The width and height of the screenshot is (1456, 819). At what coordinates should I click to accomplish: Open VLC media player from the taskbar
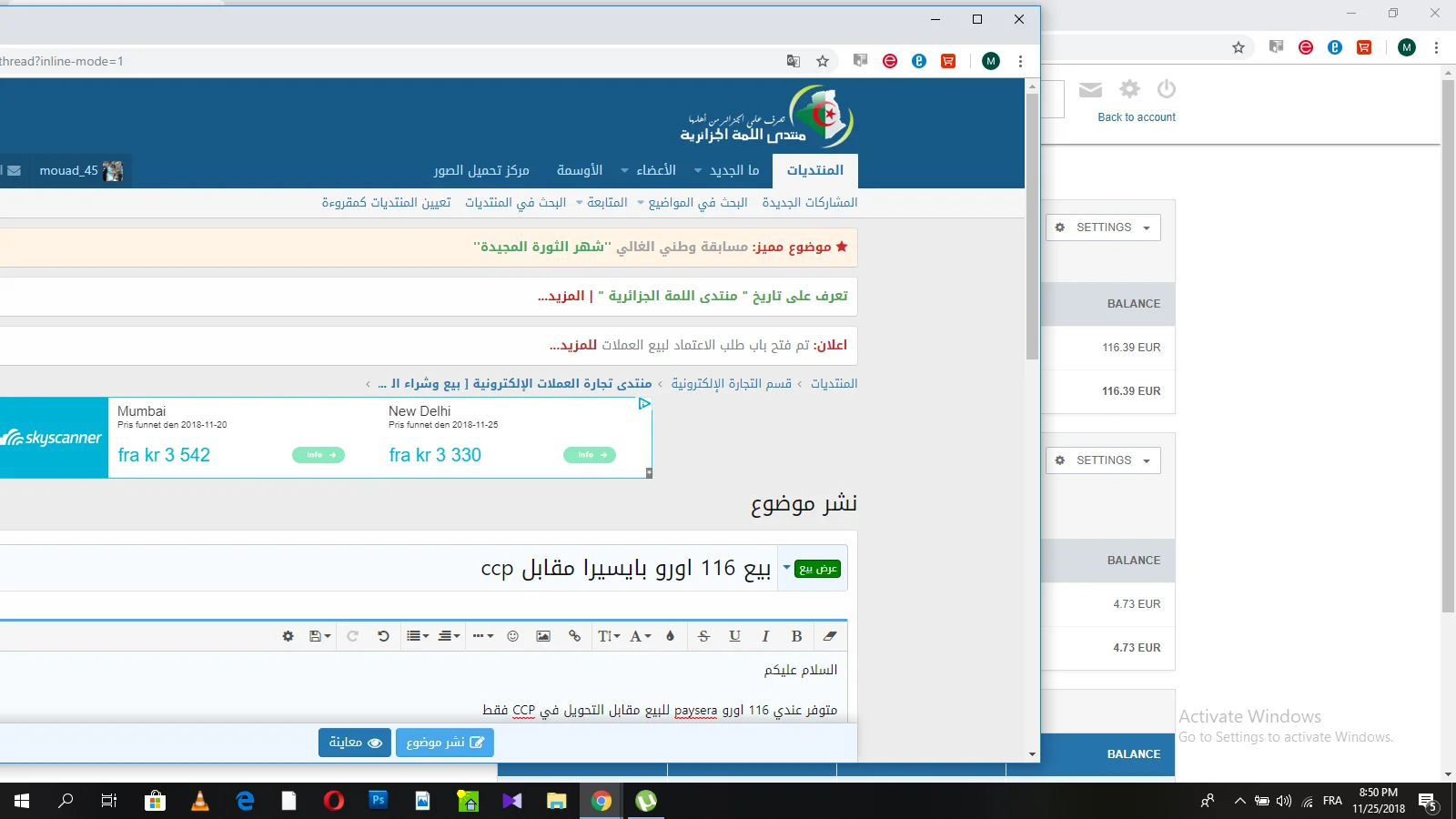coord(200,801)
